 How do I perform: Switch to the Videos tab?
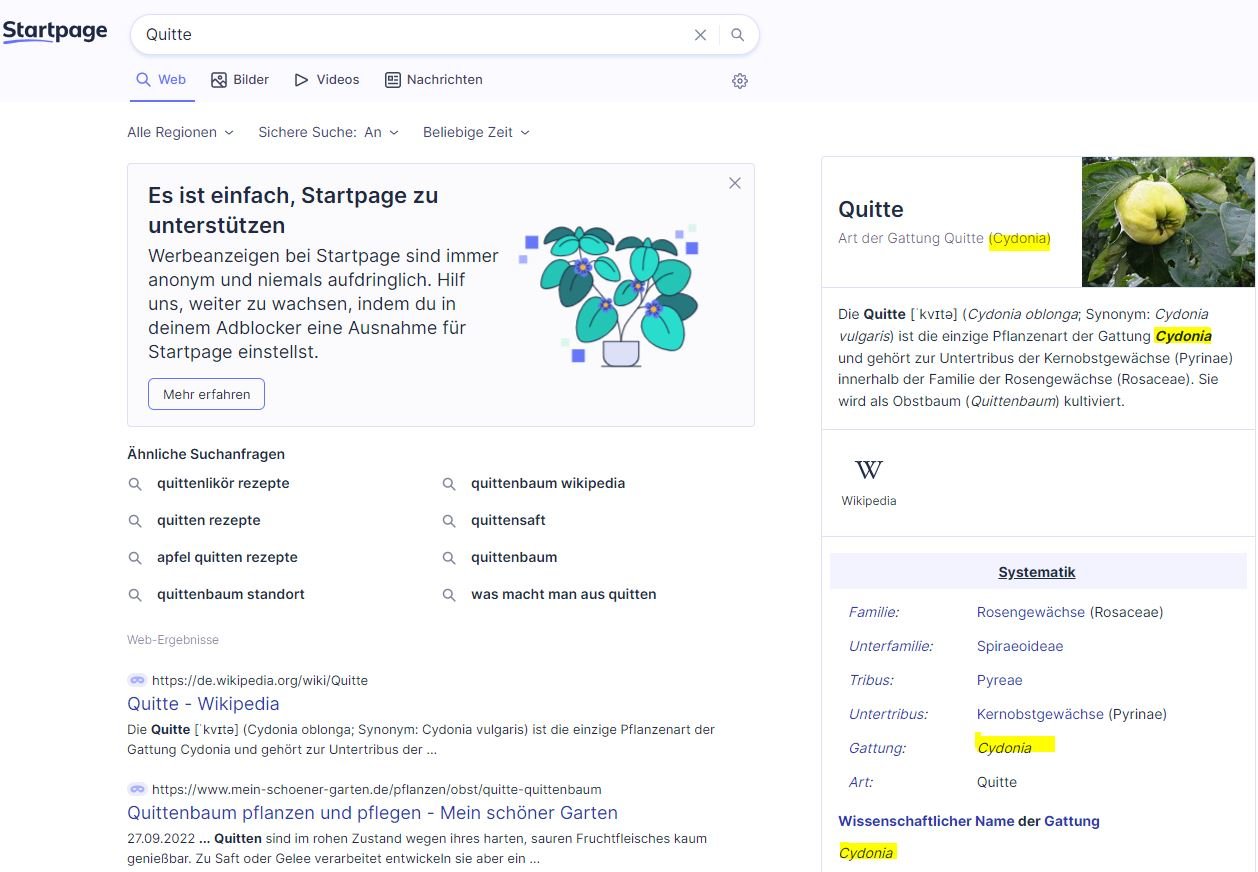click(x=327, y=80)
